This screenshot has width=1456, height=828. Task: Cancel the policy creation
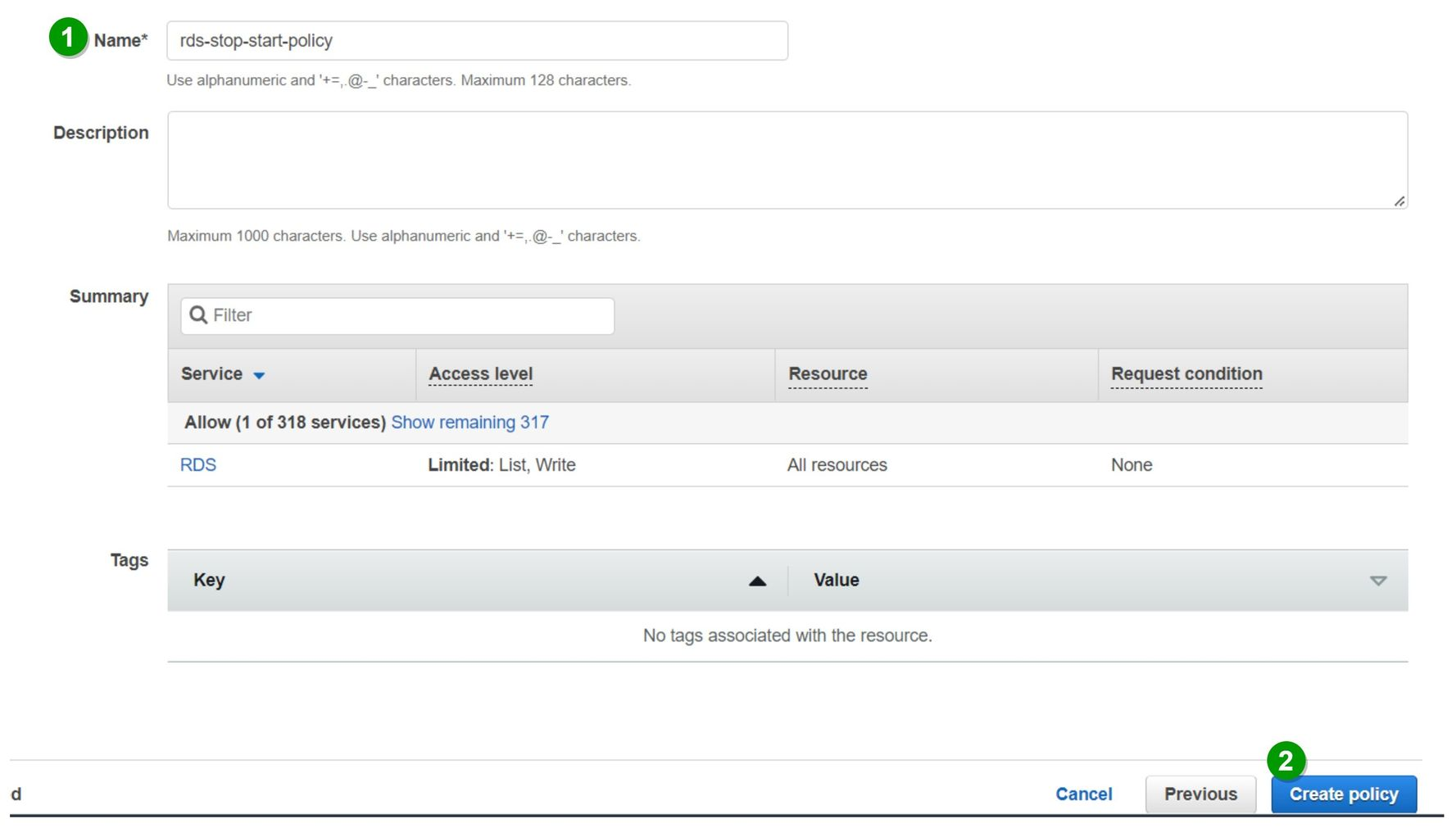point(1083,794)
